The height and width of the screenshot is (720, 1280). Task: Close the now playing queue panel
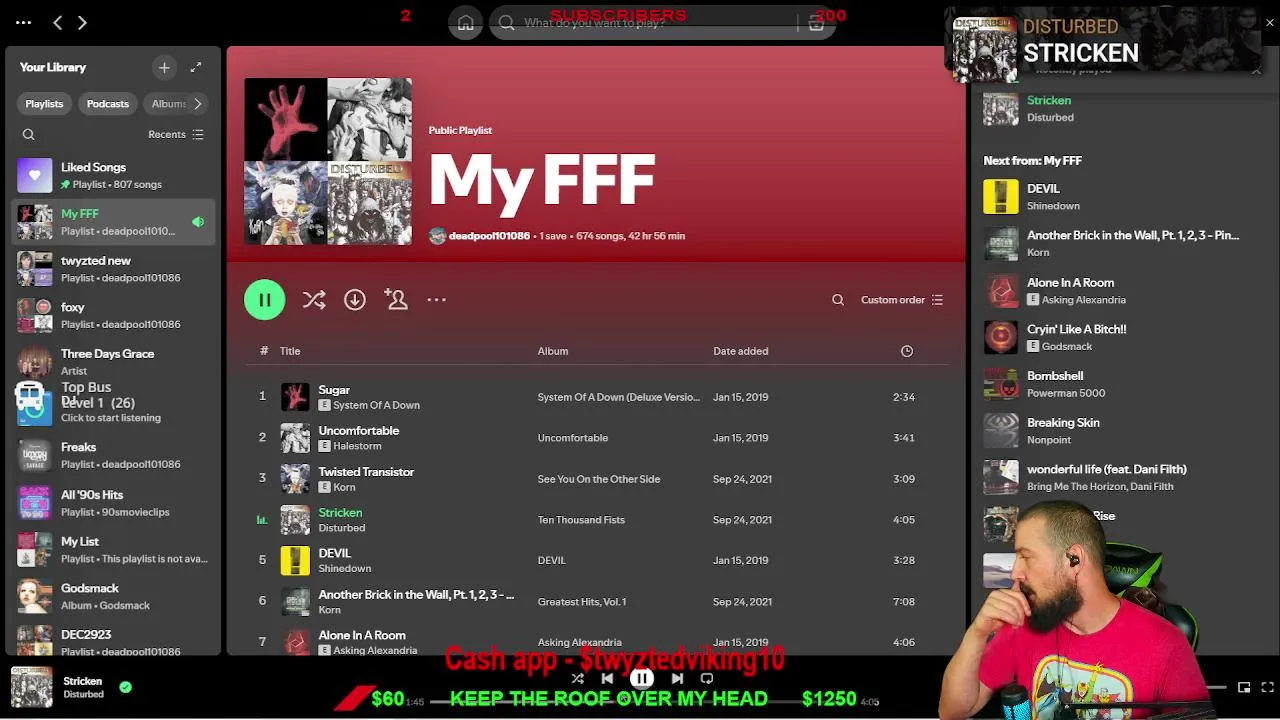[x=1257, y=68]
